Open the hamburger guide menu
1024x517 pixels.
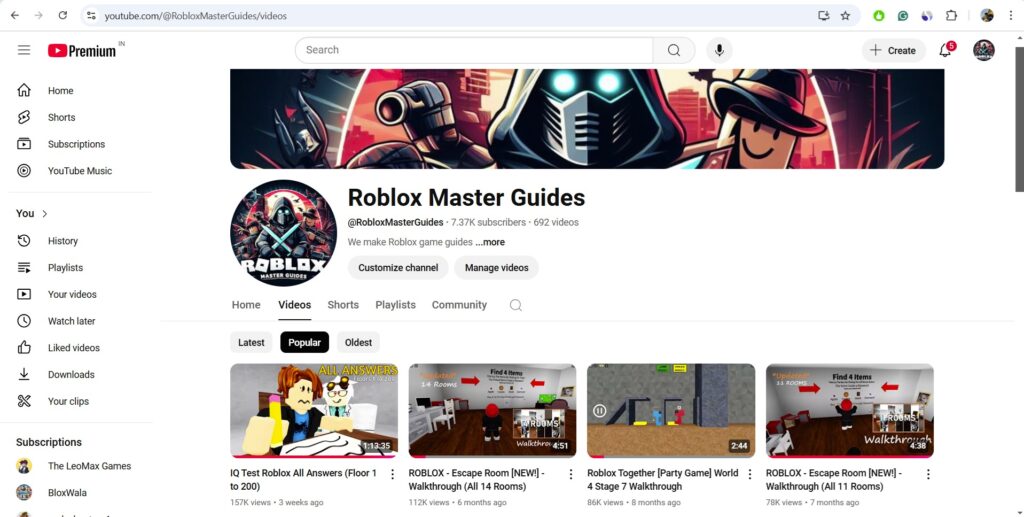24,50
